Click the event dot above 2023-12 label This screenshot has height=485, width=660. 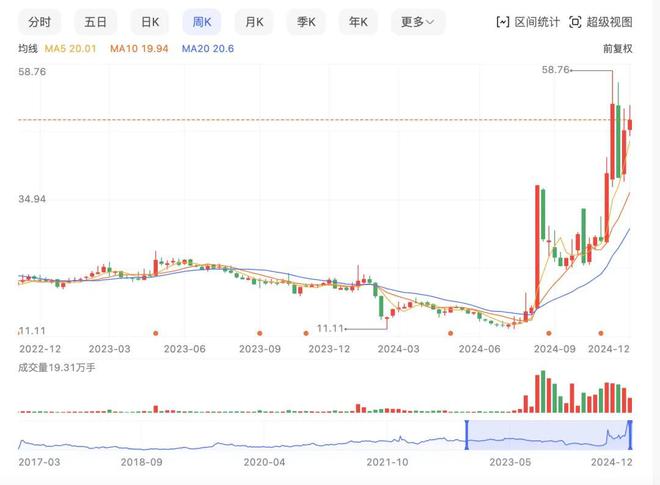coord(306,333)
